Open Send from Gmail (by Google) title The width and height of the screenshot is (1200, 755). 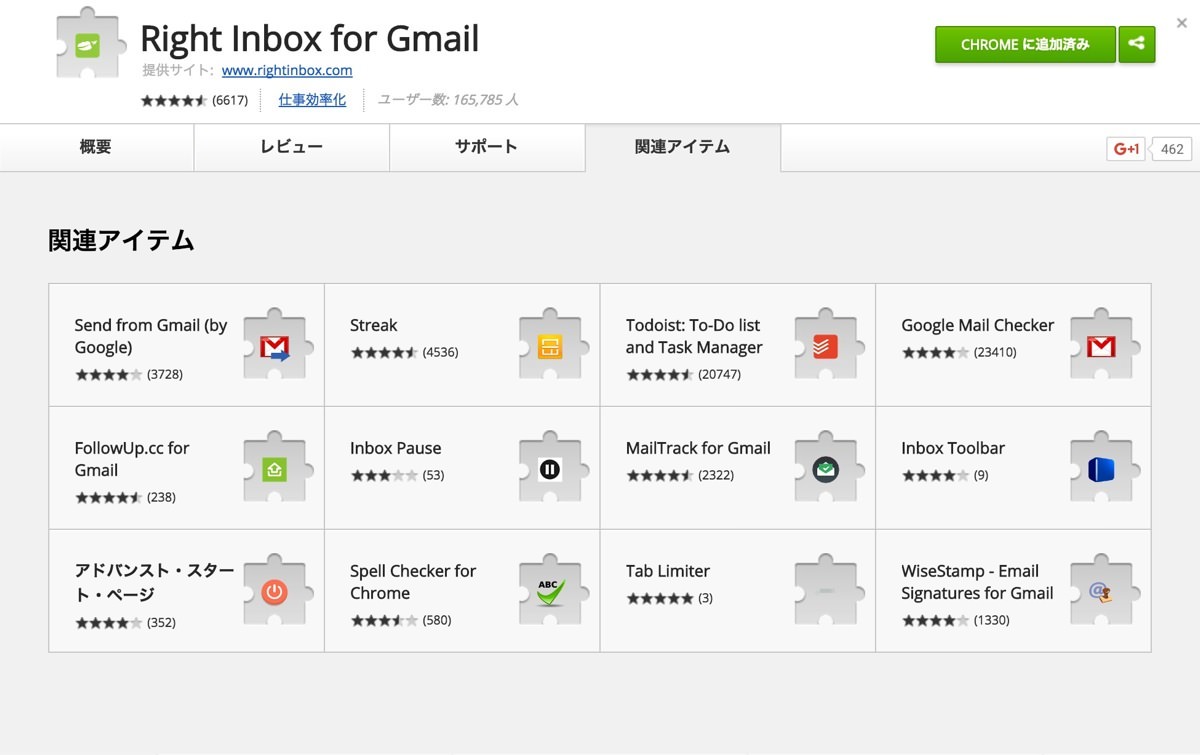[151, 336]
